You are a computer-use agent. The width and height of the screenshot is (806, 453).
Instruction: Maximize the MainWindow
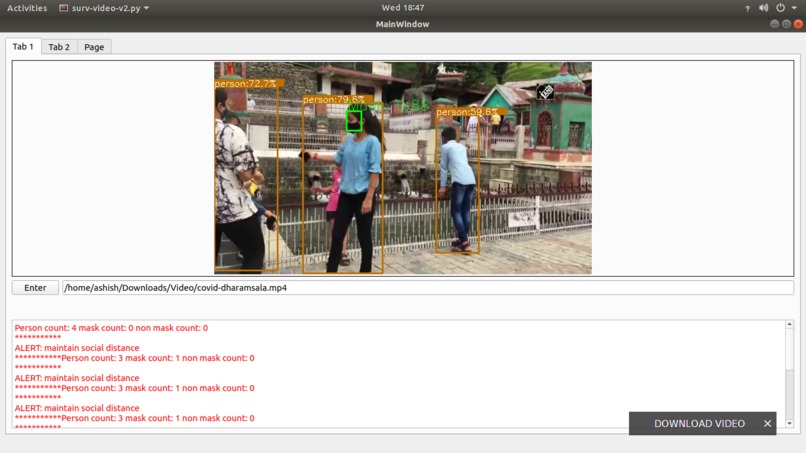click(786, 24)
